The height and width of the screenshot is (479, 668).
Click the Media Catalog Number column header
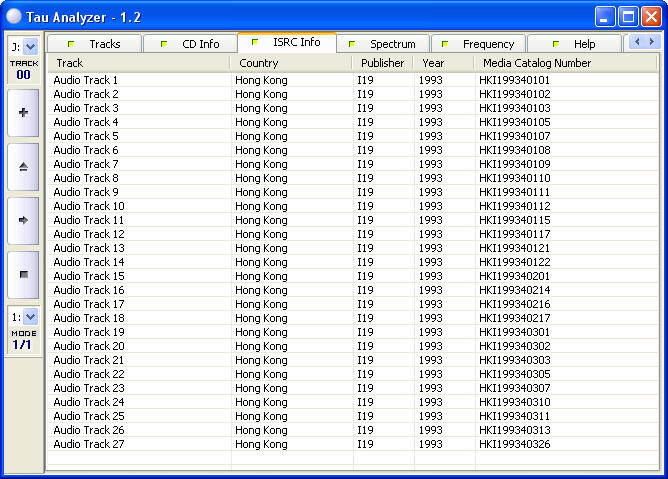(x=564, y=63)
